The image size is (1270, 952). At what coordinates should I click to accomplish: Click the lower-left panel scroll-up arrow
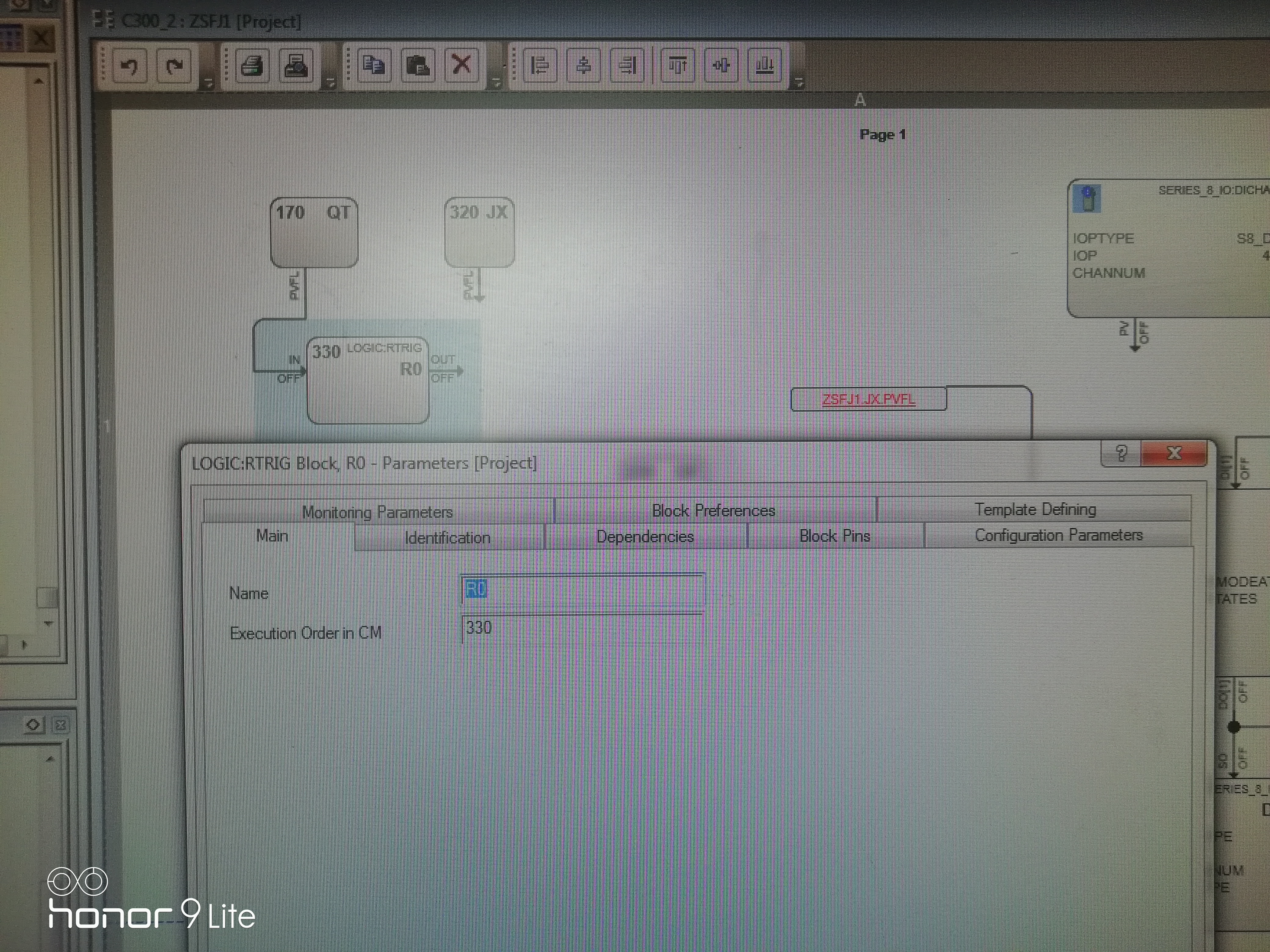coord(50,759)
